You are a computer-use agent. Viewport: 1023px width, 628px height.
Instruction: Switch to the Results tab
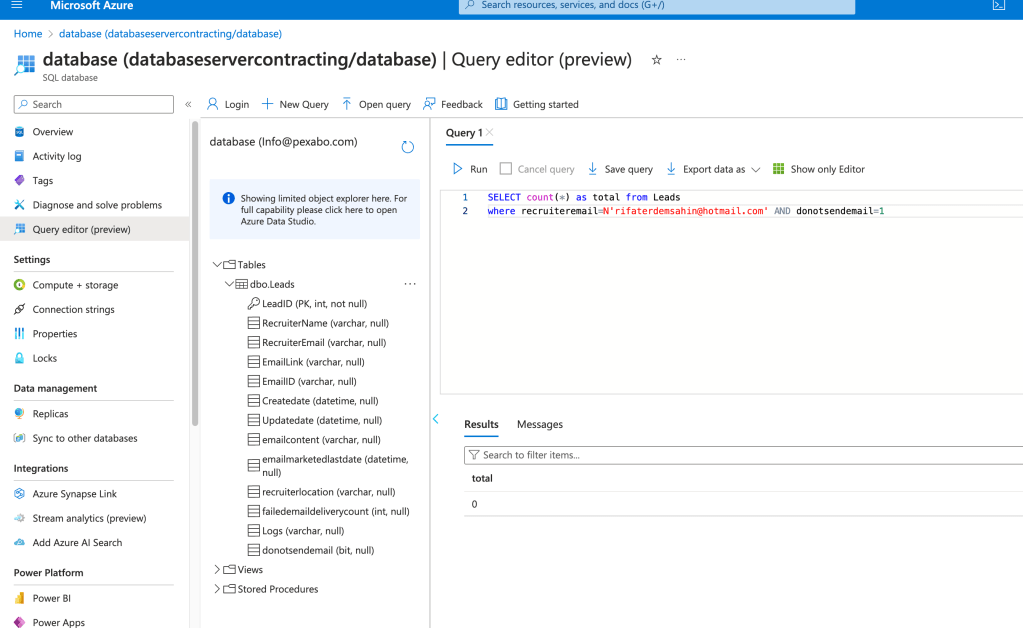481,424
